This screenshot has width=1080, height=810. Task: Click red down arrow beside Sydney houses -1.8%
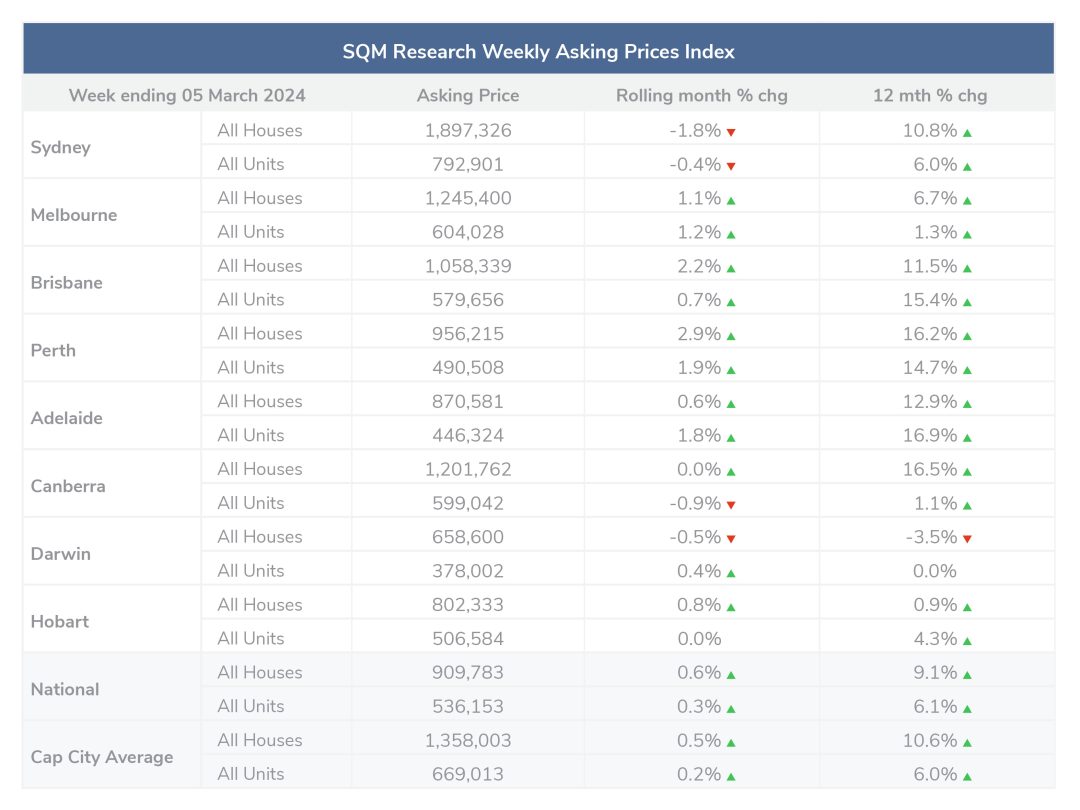tap(731, 132)
